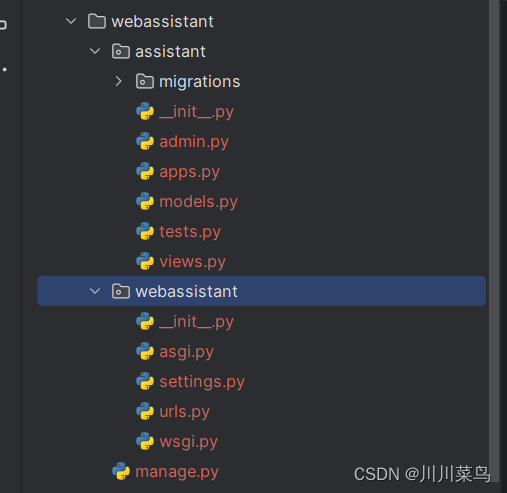Screen dimensions: 507x493
Task: Open views.py file
Action: (x=192, y=262)
